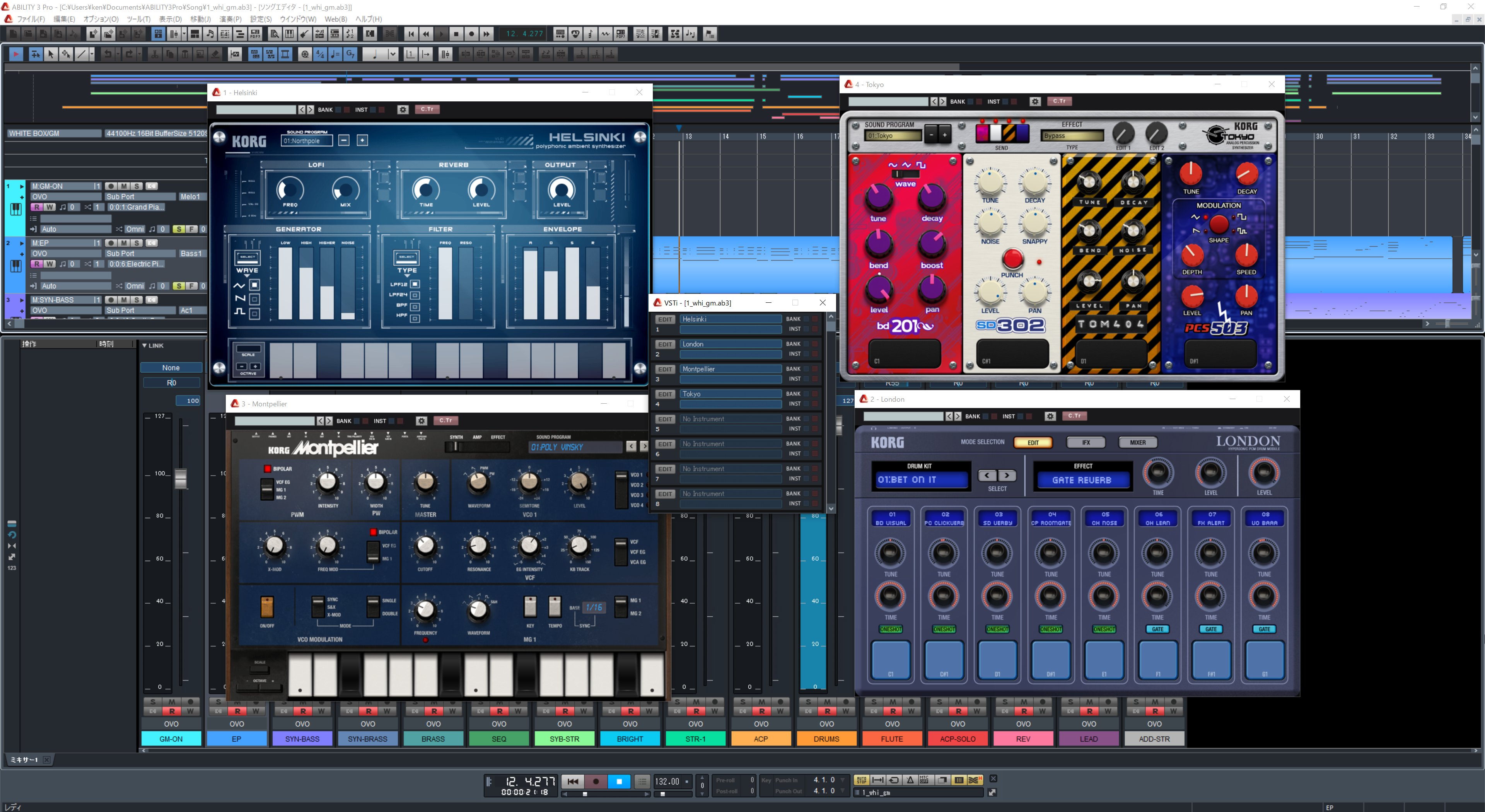
Task: Click the blue play-marker tool icon
Action: click(15, 54)
